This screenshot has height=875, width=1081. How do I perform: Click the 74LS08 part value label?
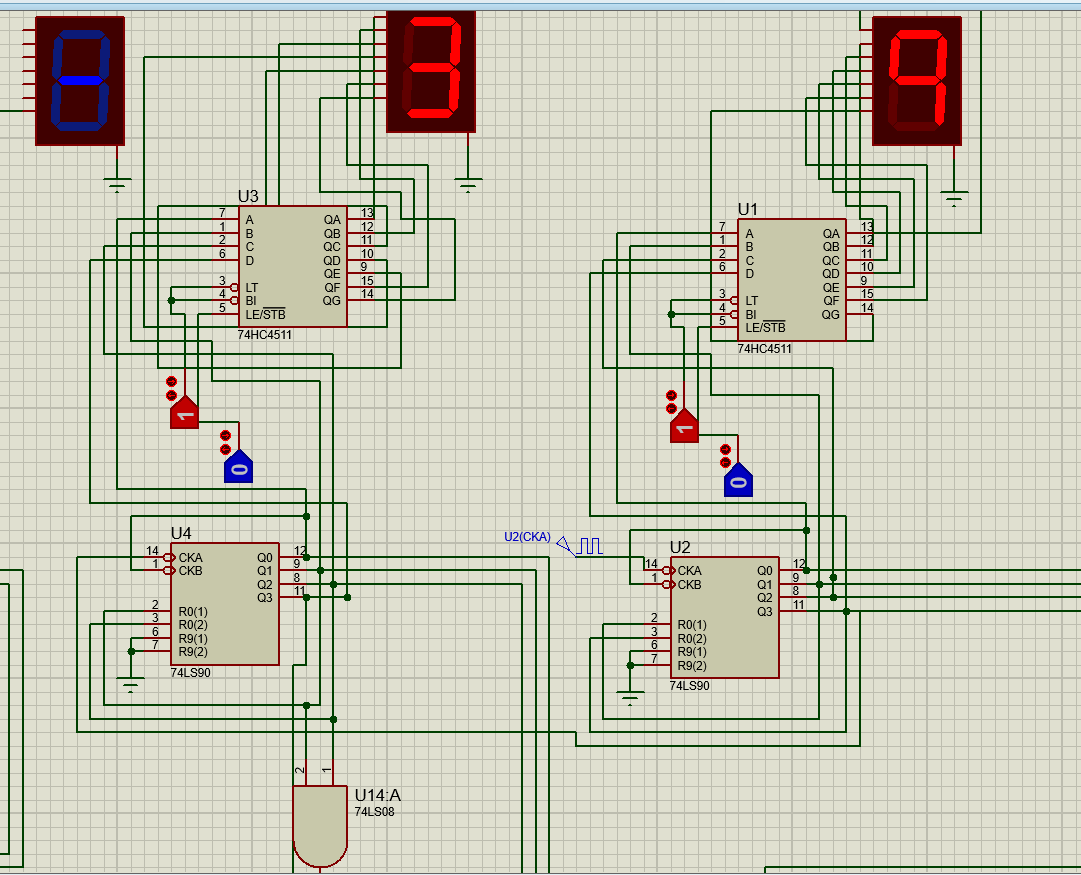374,812
